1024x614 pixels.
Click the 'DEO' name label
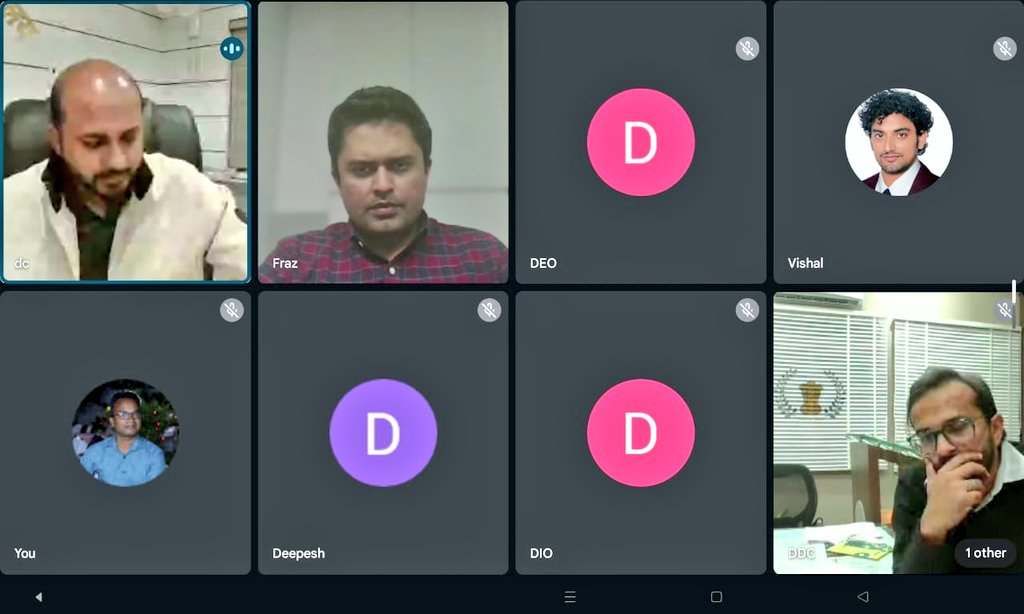(x=543, y=263)
